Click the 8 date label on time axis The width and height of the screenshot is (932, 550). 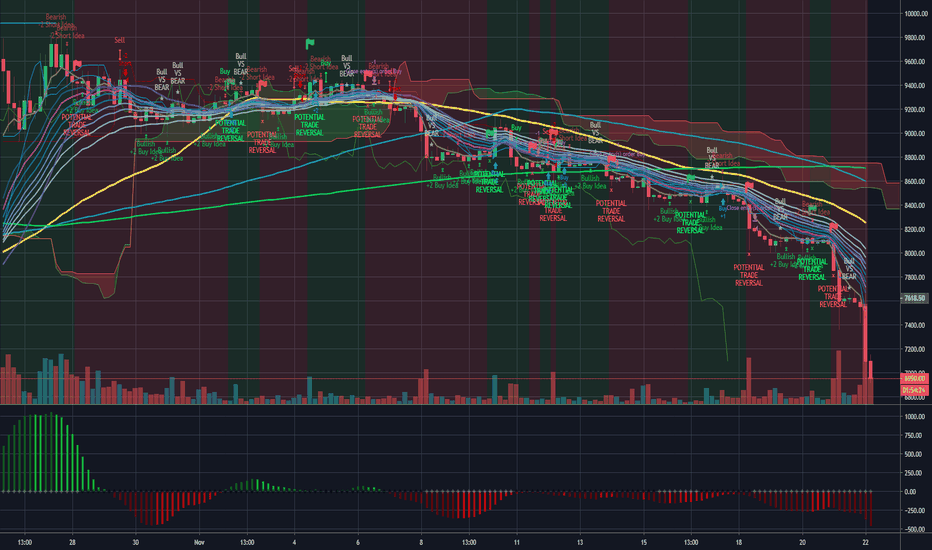point(421,542)
